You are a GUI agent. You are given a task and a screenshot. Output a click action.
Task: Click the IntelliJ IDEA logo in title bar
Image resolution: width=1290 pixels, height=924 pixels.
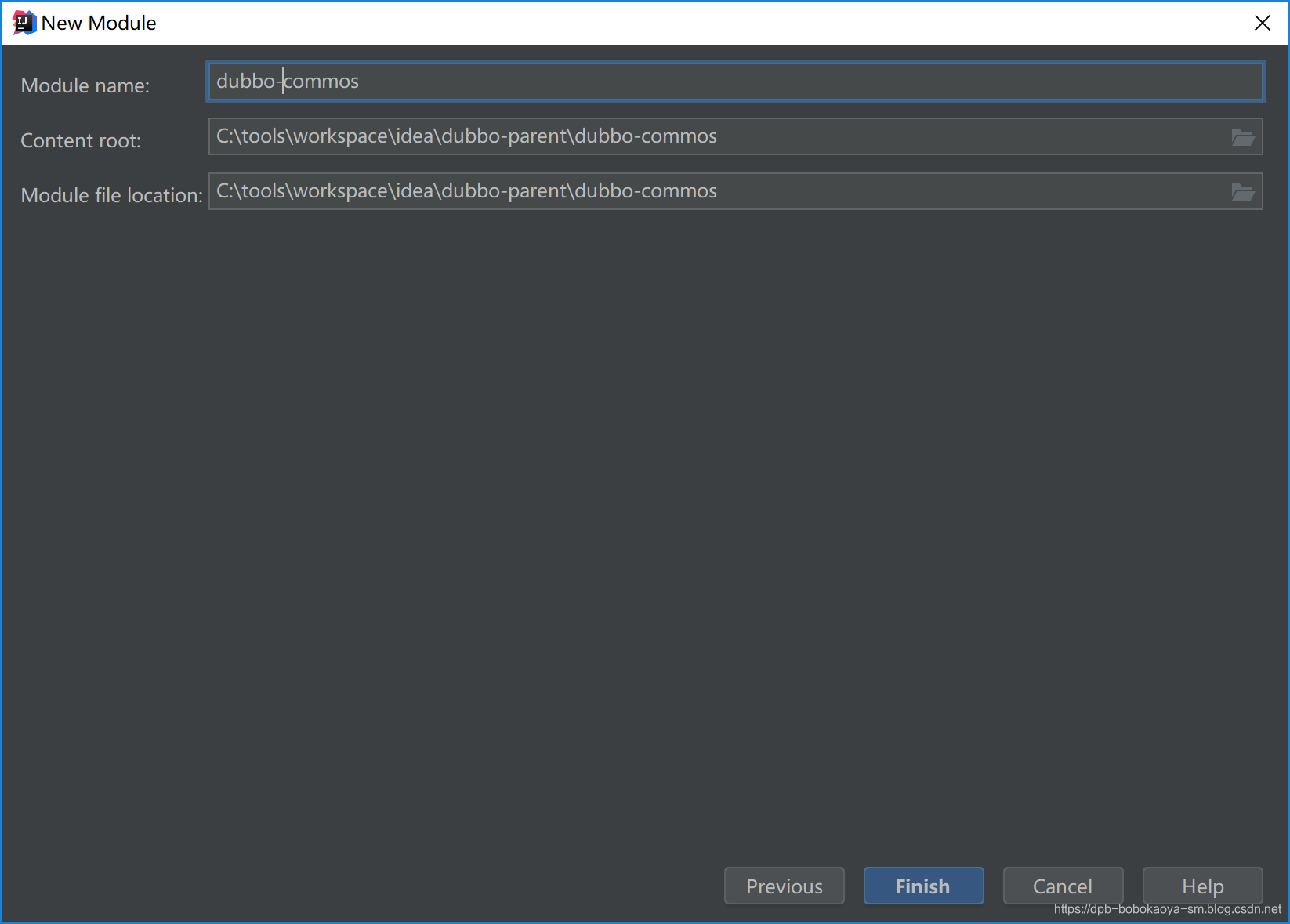[24, 23]
